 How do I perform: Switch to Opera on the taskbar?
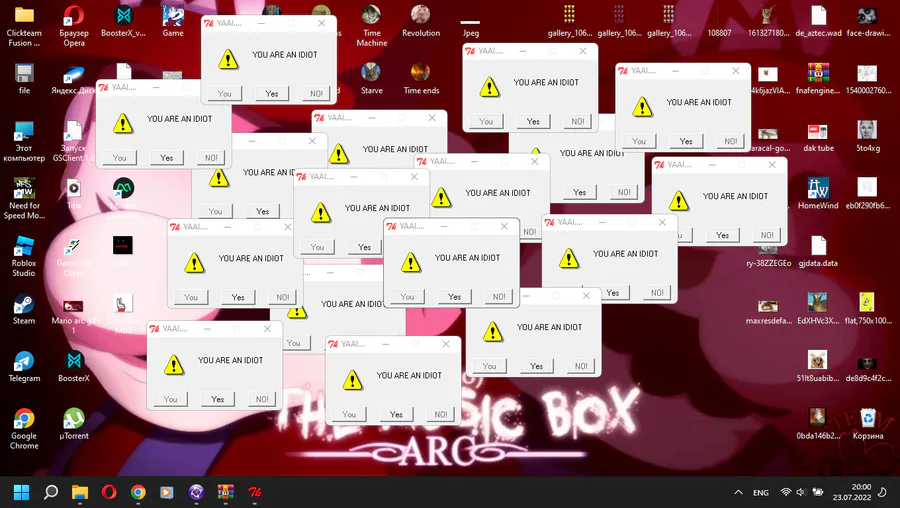(x=109, y=492)
